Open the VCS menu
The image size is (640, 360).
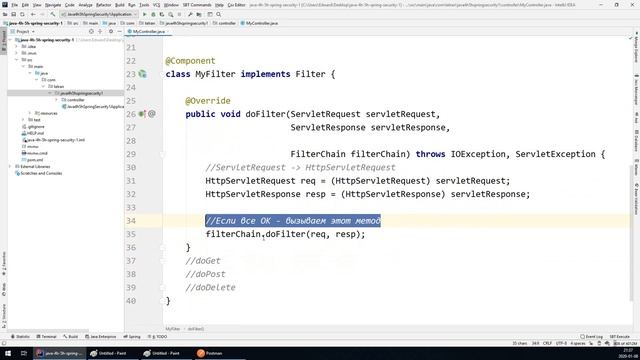pos(156,5)
